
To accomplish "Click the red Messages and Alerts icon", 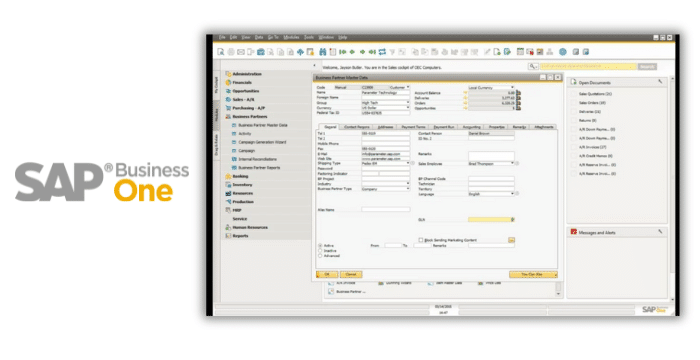I will coord(574,232).
